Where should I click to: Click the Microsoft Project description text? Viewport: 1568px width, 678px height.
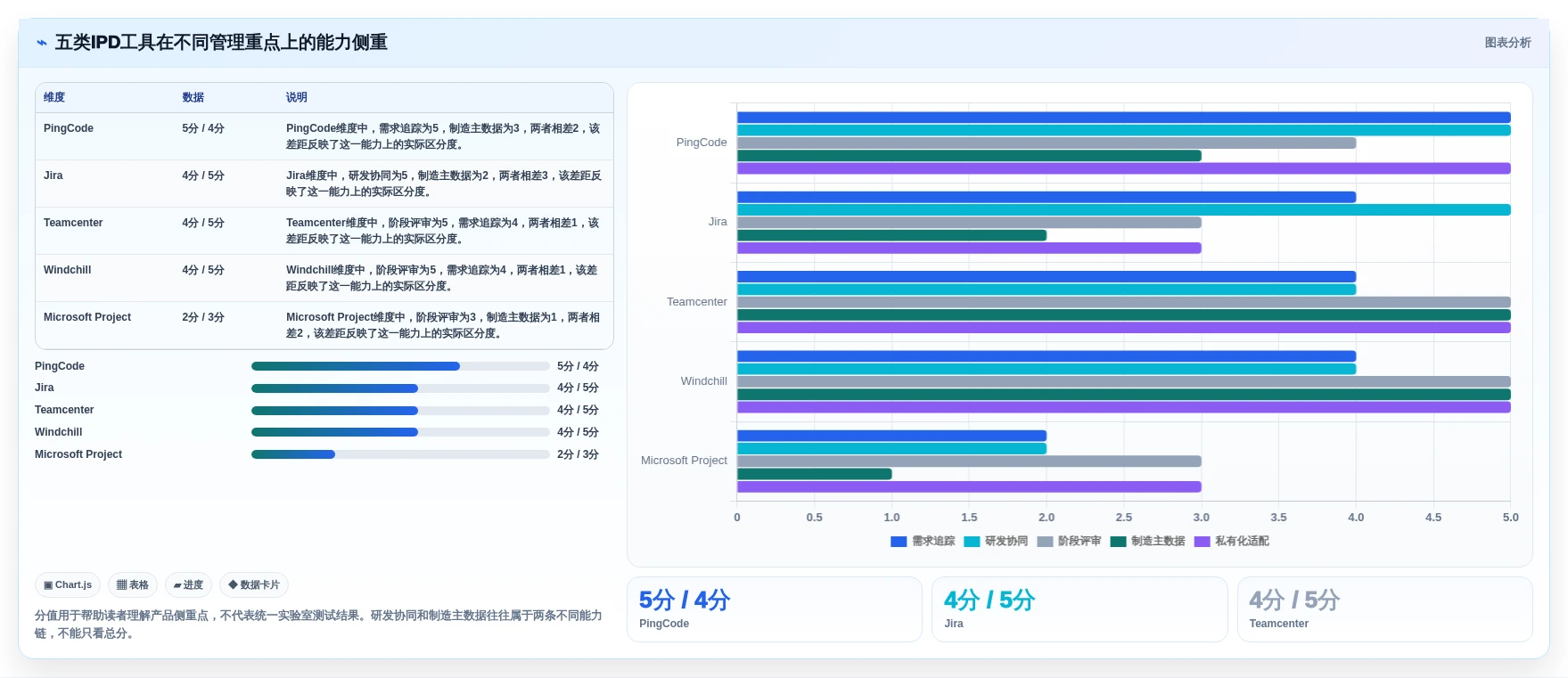[x=443, y=325]
